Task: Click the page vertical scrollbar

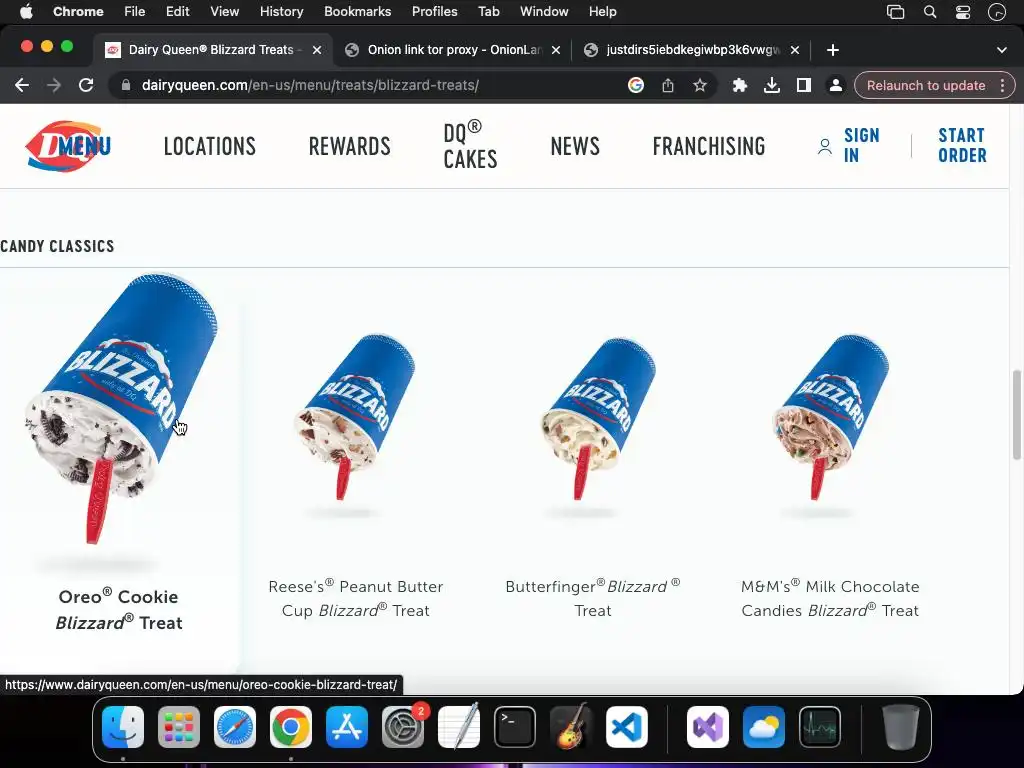Action: point(1016,415)
